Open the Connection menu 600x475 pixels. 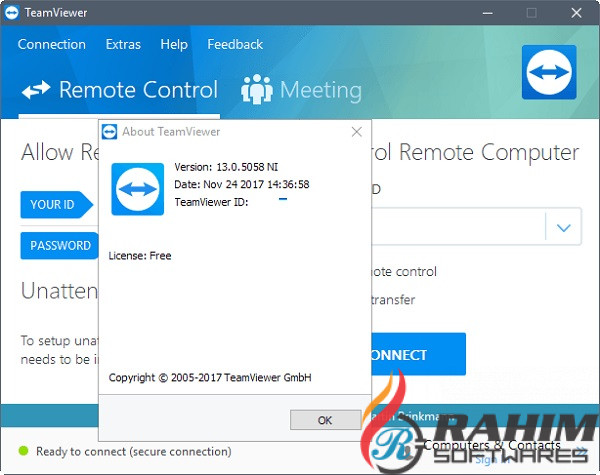point(52,44)
